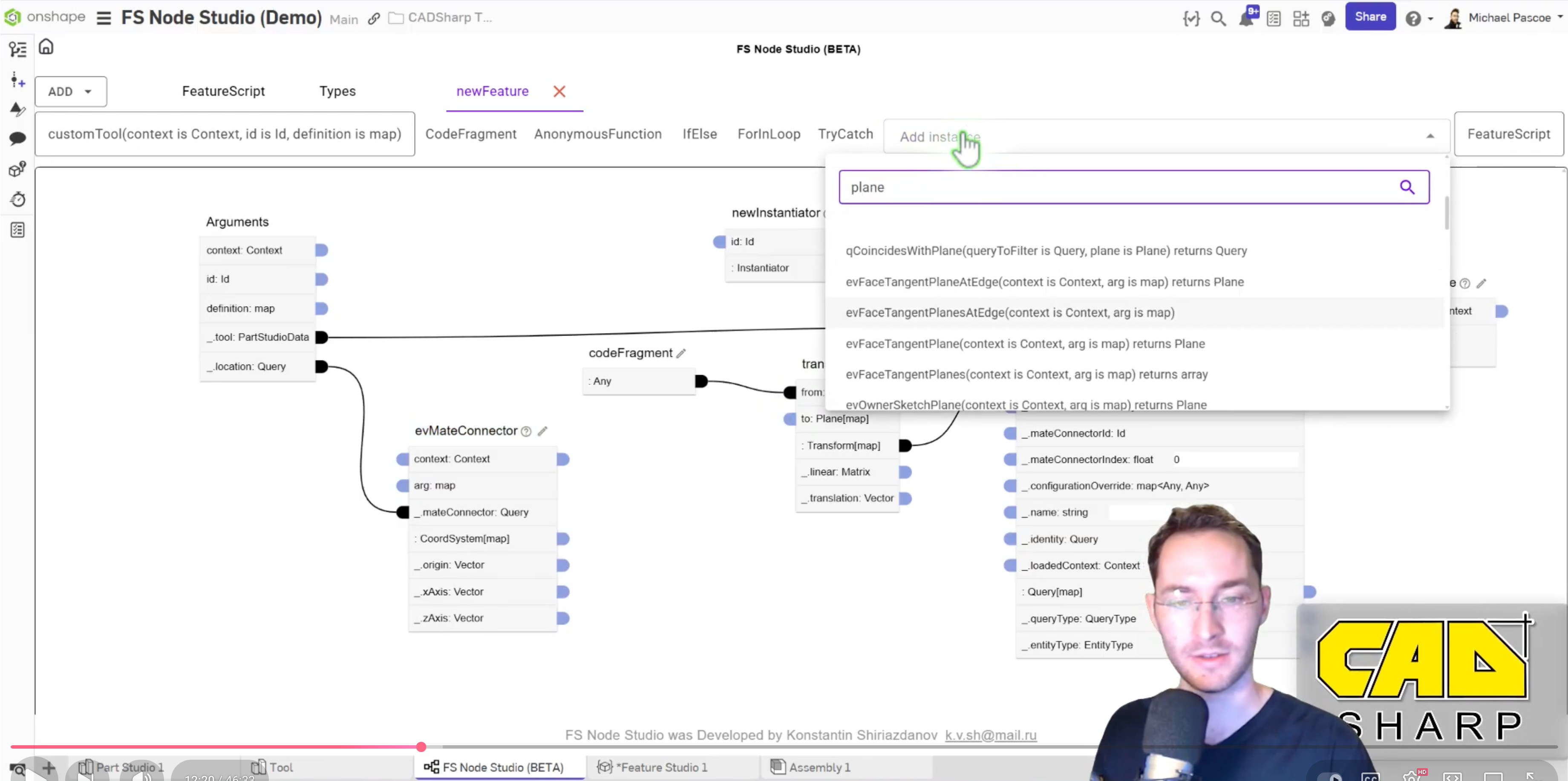This screenshot has width=1568, height=781.
Task: Click input port of _mateConnector: Query
Action: pyautogui.click(x=402, y=512)
